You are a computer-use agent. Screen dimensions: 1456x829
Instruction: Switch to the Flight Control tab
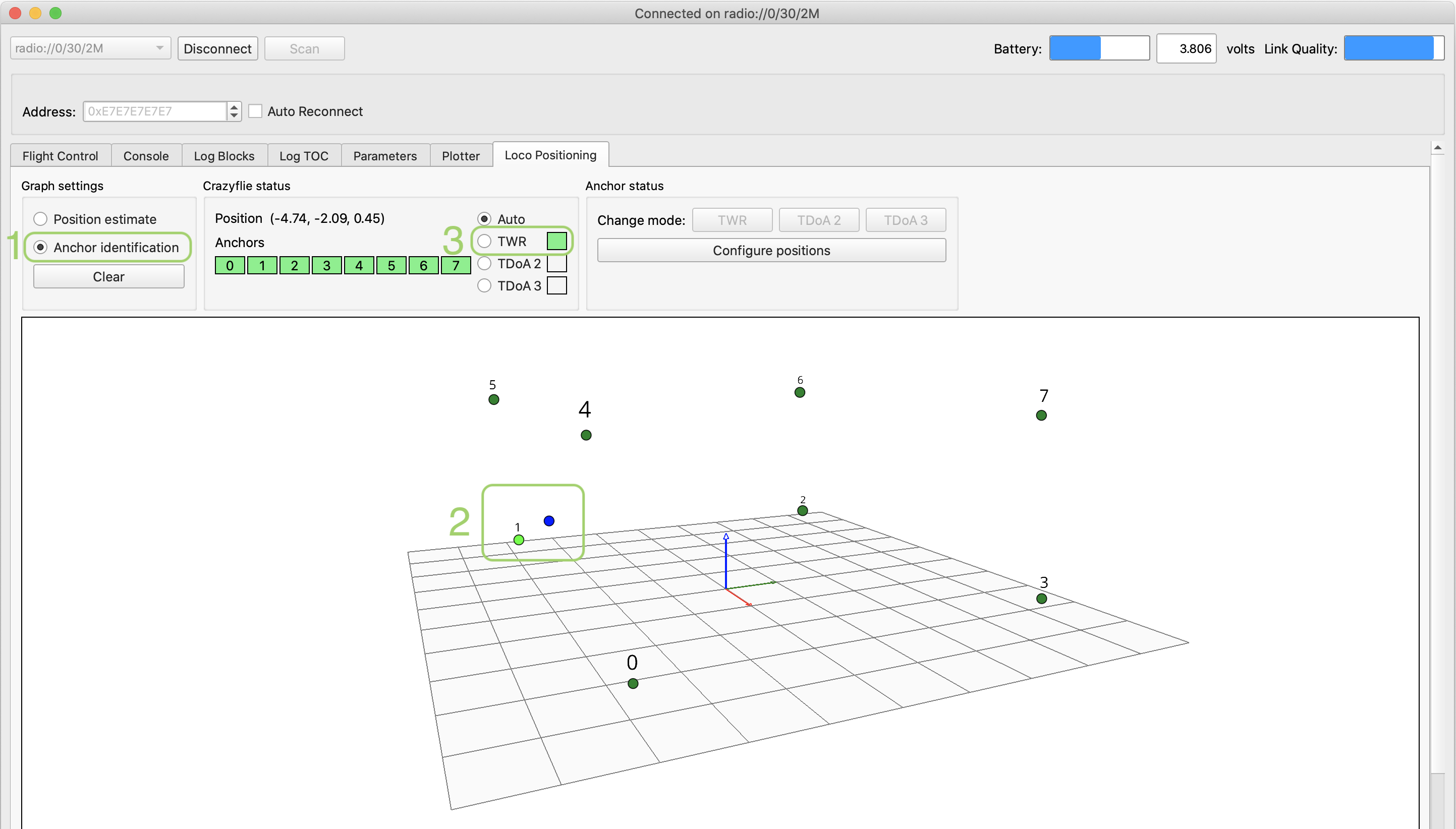(61, 156)
